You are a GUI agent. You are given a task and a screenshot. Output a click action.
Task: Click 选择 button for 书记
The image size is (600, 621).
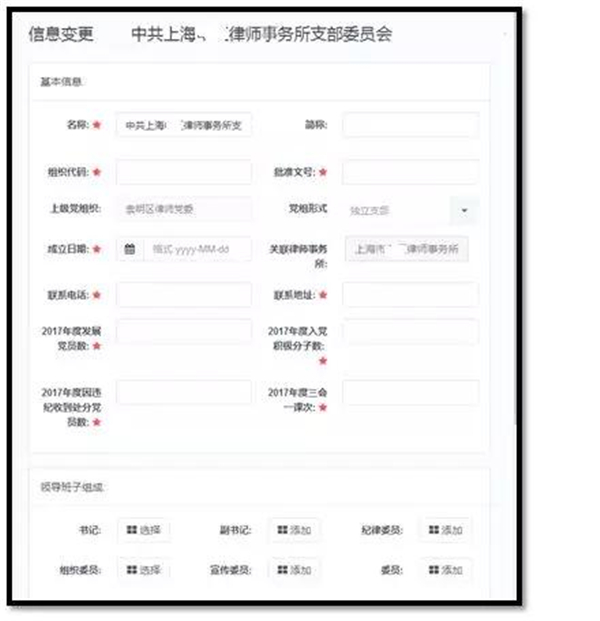point(144,530)
